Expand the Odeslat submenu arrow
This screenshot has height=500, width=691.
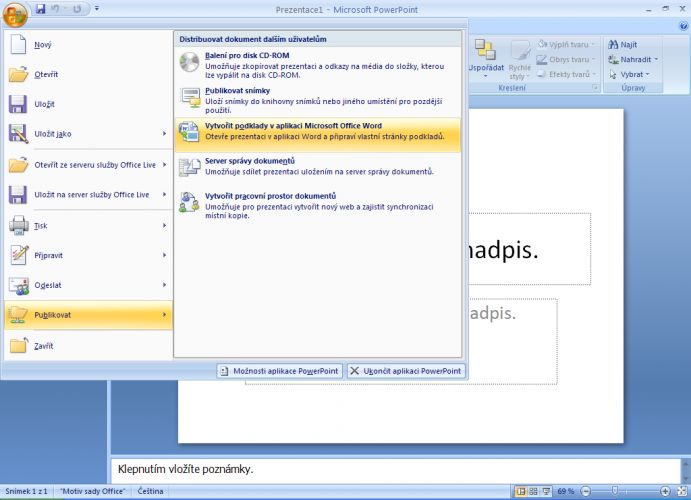[164, 285]
